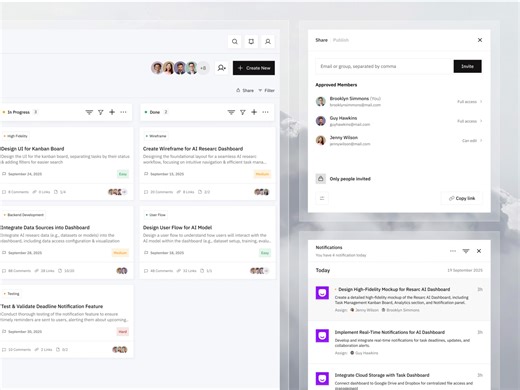
Task: Click the Easy badge on Design UI card
Action: (x=123, y=174)
